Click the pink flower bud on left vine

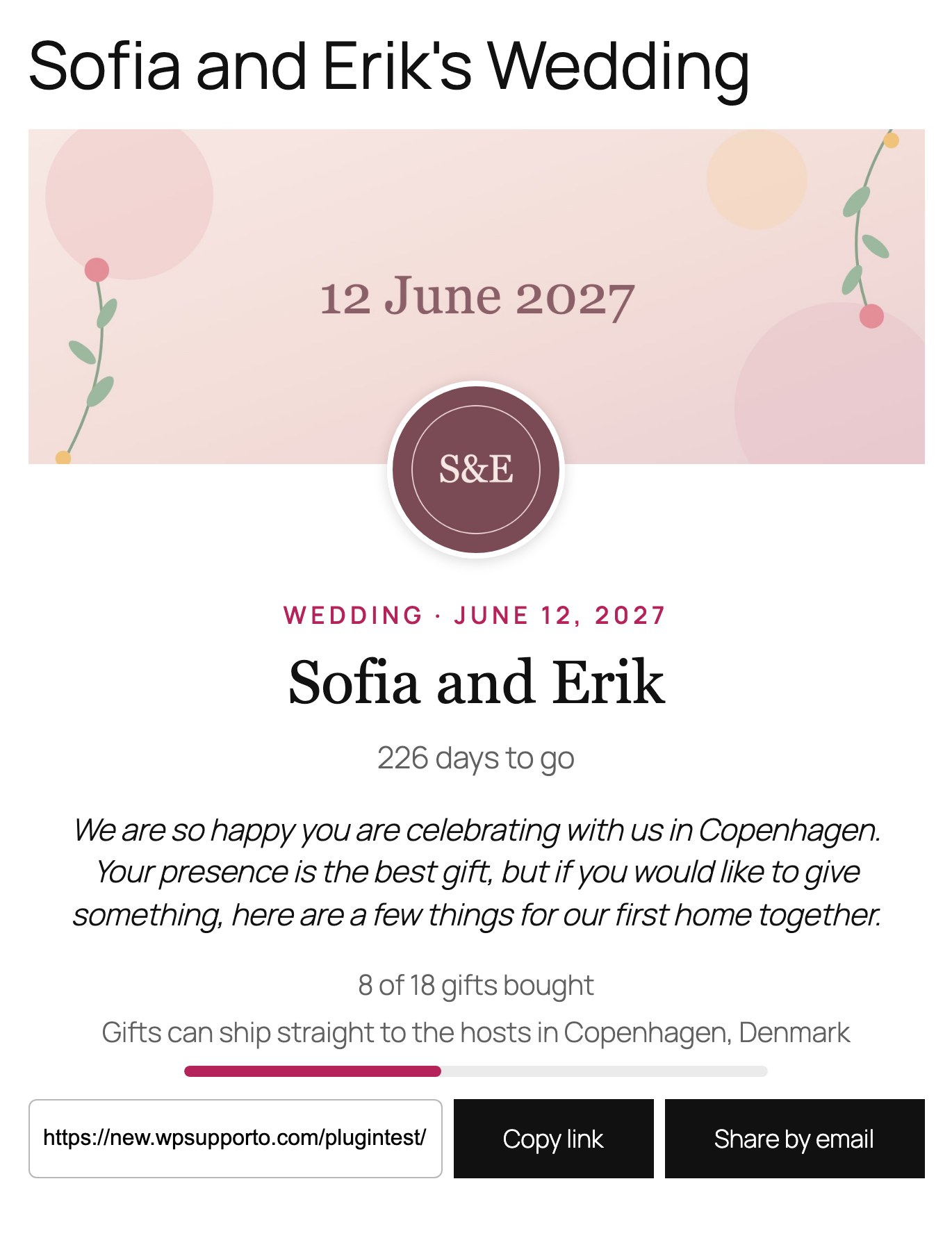(x=97, y=270)
